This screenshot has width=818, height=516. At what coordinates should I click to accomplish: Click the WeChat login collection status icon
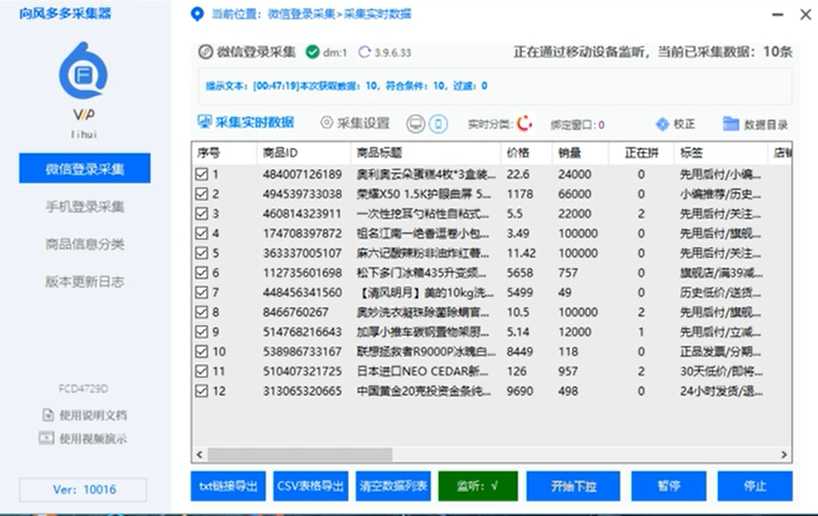(206, 52)
